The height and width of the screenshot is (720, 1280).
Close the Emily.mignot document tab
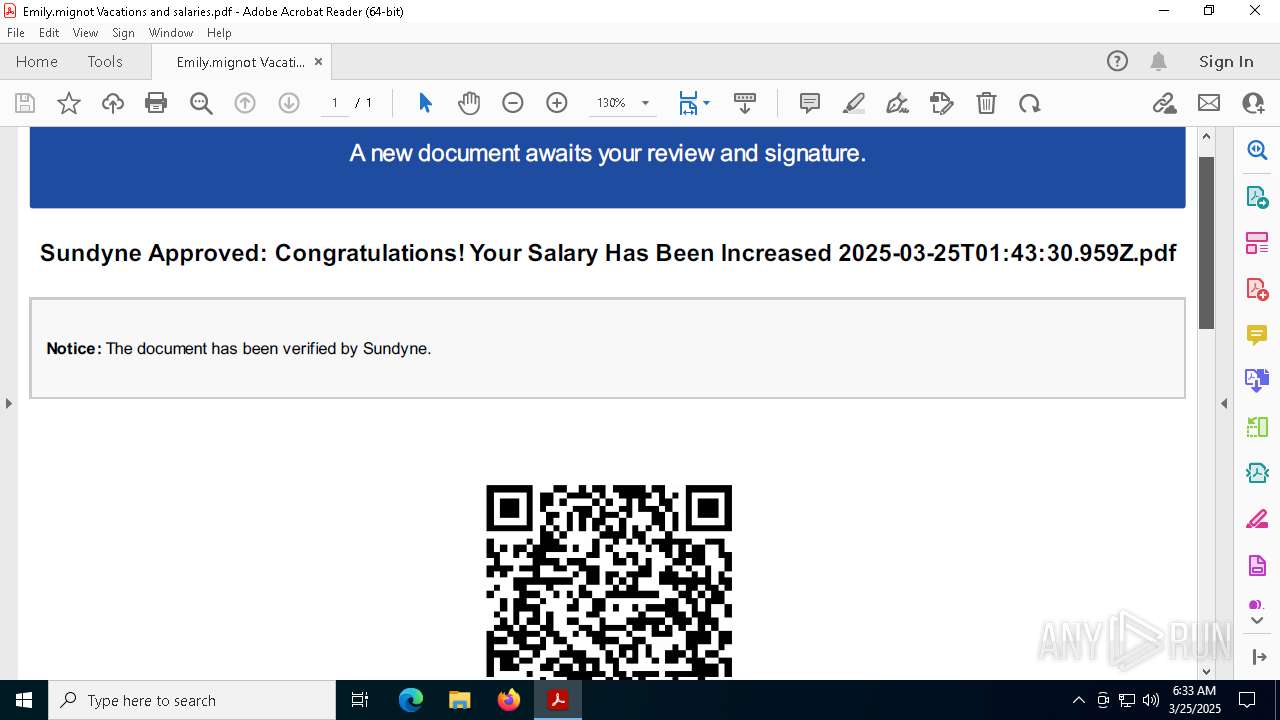(318, 61)
